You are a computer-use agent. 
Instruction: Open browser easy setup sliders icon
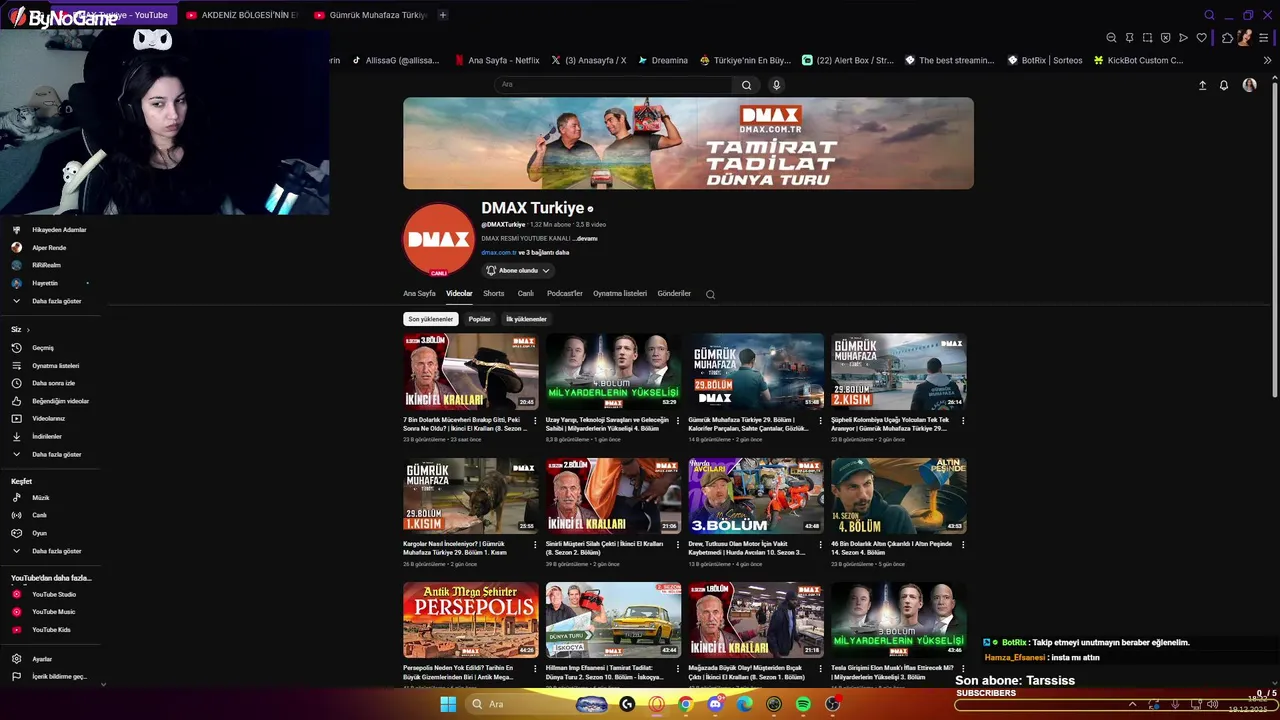pyautogui.click(x=1264, y=38)
